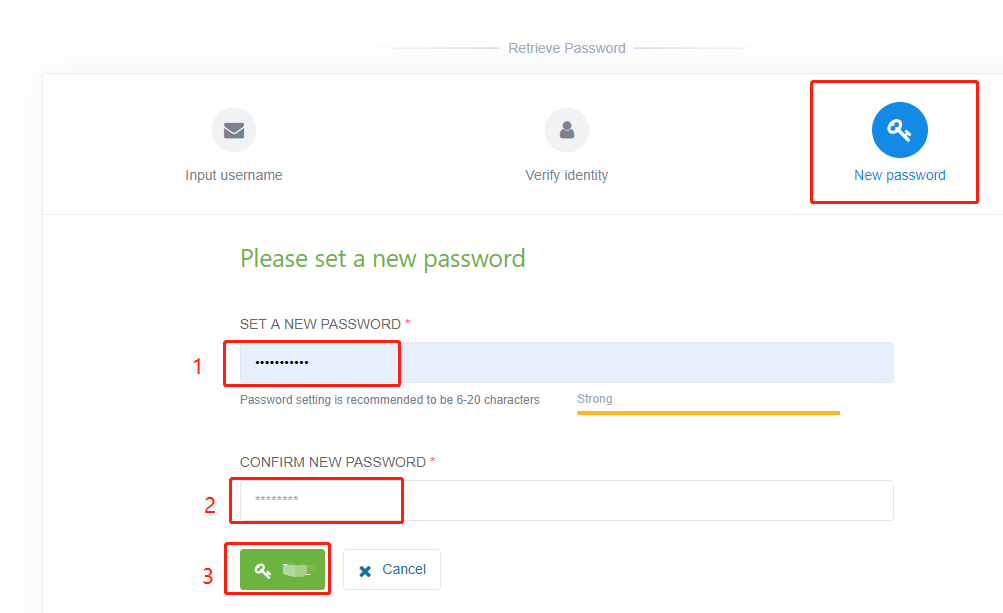Focus the Confirm new password field
The image size is (1003, 613).
click(567, 500)
